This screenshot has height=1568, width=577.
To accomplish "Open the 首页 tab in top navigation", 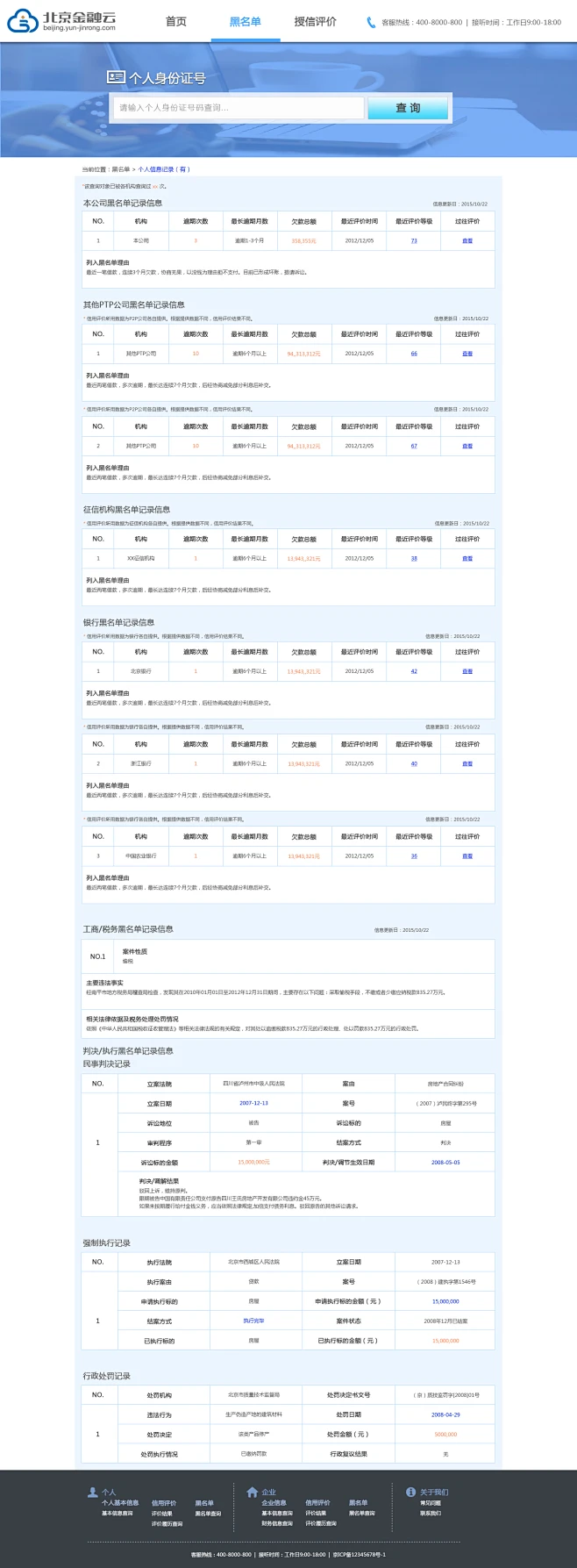I will click(176, 22).
